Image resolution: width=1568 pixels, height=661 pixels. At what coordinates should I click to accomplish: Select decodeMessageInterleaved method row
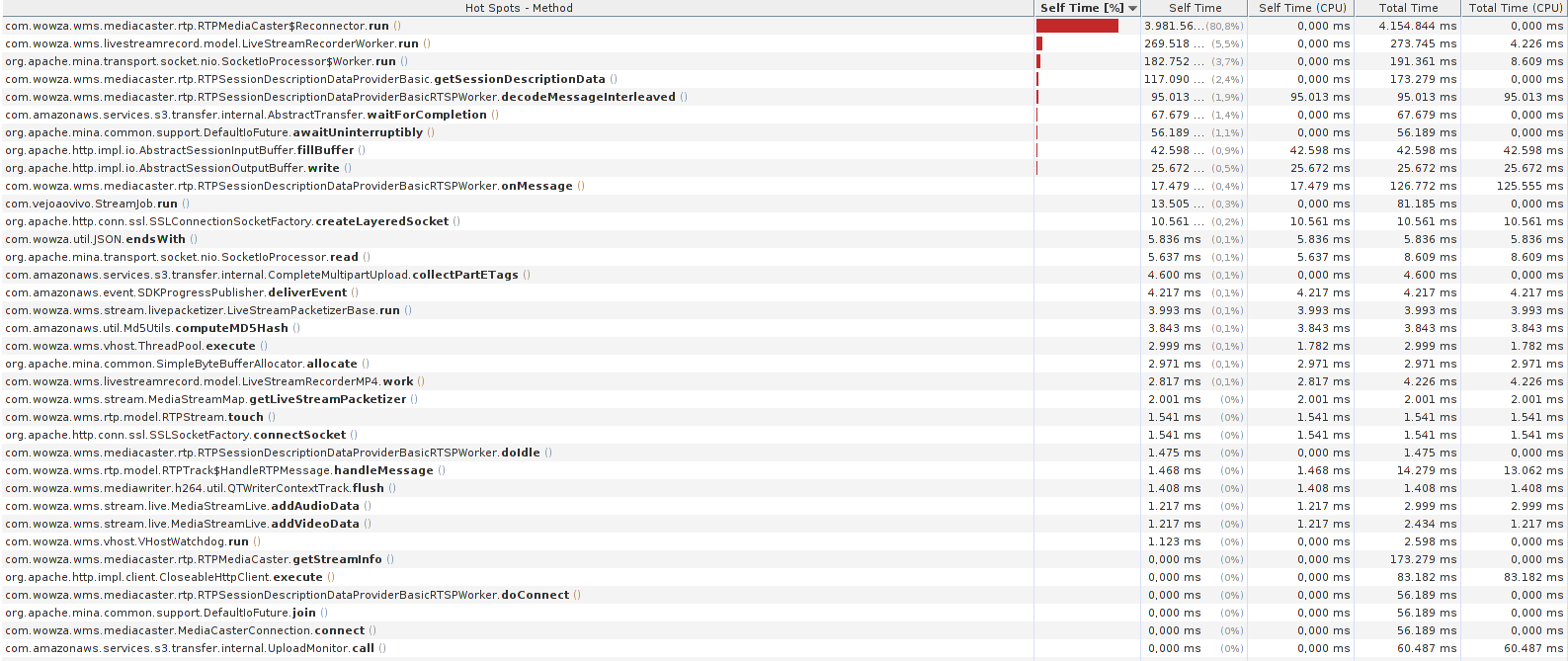pos(784,97)
